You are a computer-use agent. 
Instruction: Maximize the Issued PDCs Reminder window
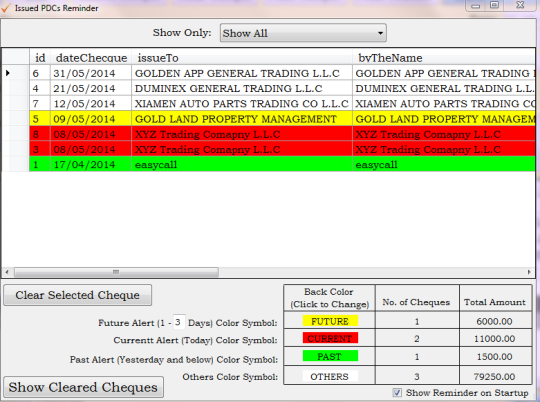495,5
